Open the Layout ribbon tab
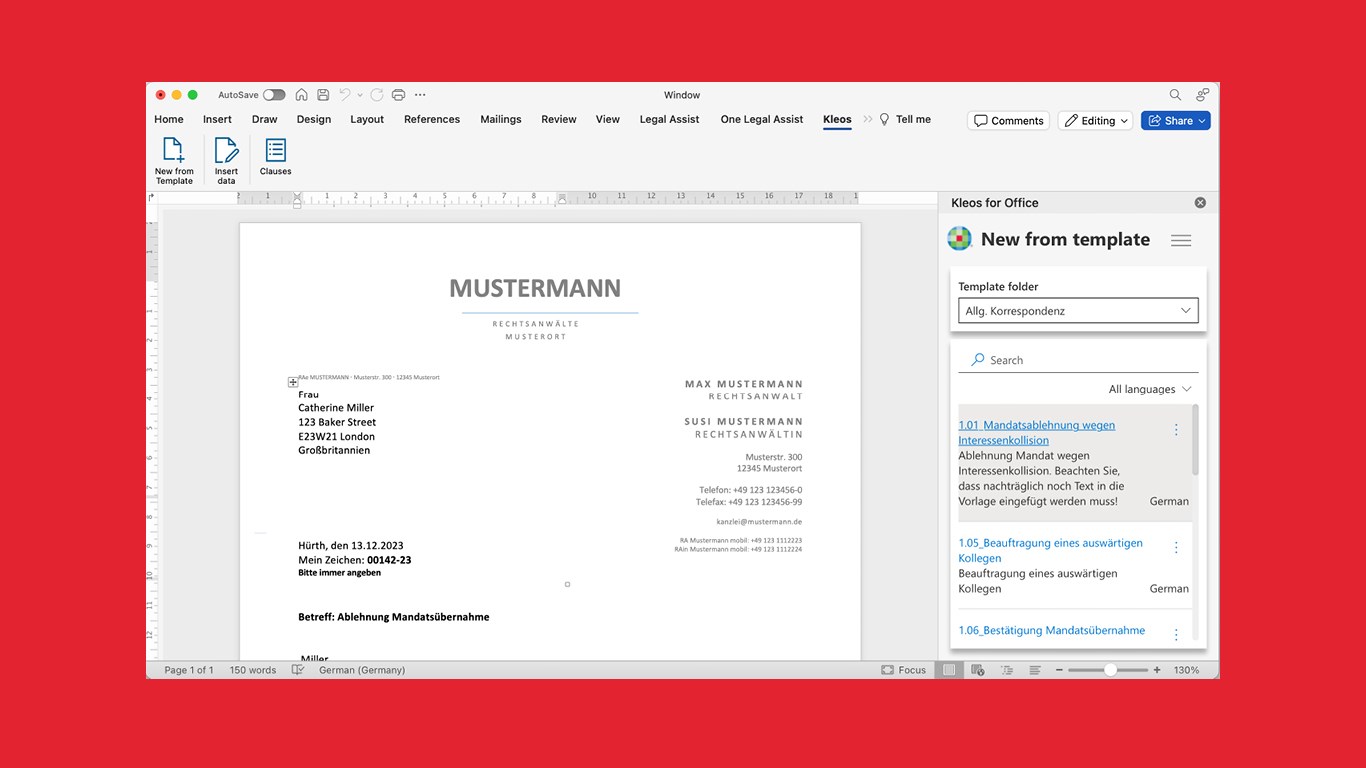The height and width of the screenshot is (768, 1366). [x=367, y=119]
